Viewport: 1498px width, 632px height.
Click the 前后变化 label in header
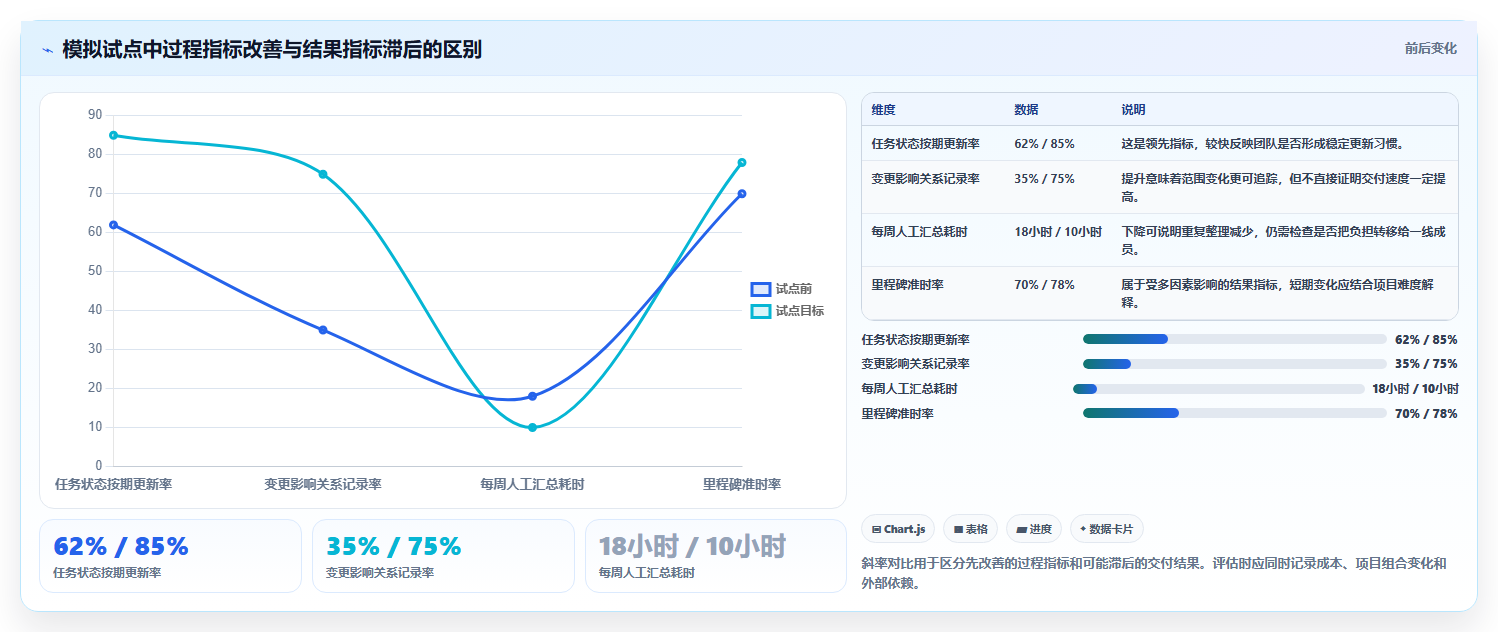[x=1431, y=48]
